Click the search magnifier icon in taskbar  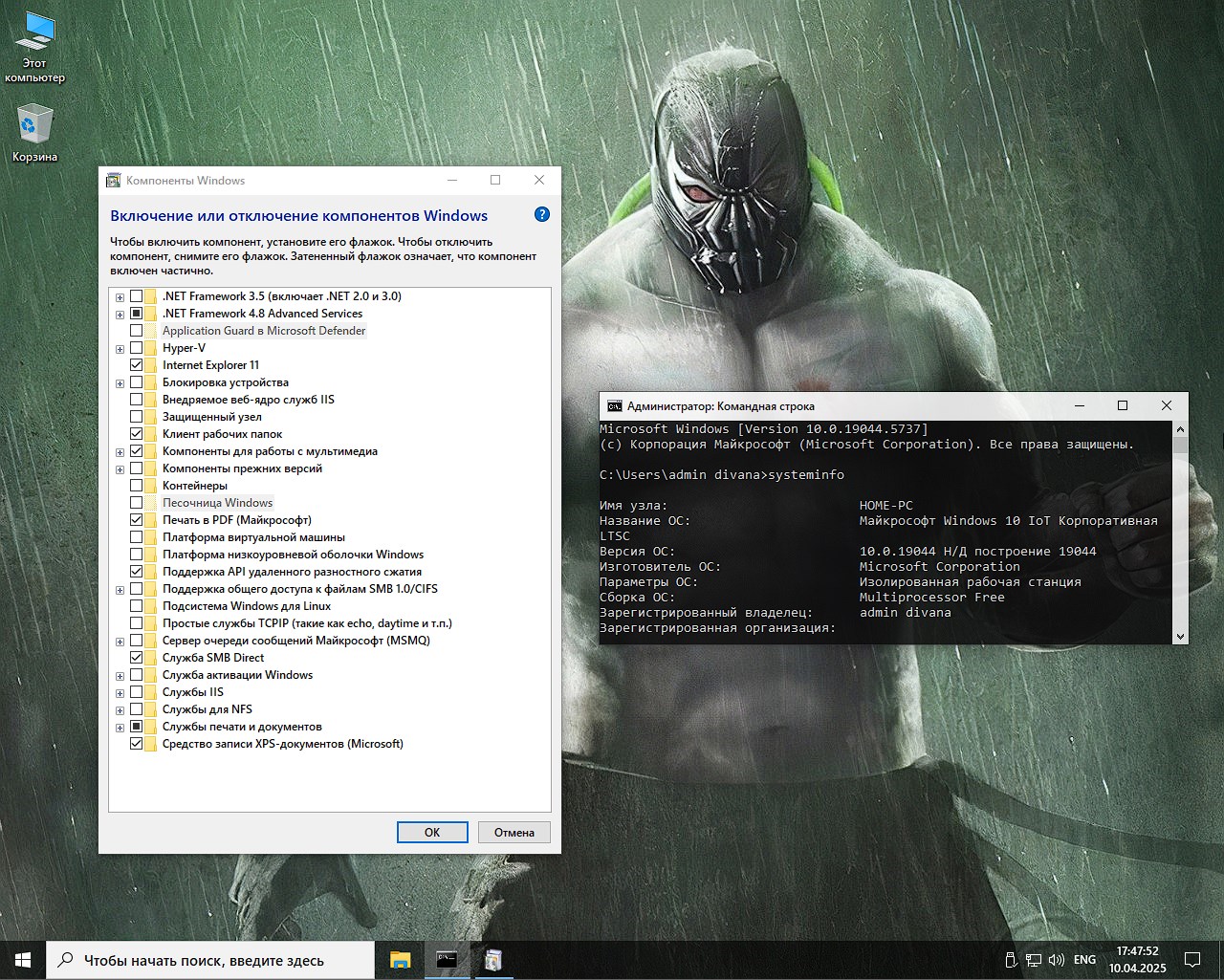click(65, 960)
